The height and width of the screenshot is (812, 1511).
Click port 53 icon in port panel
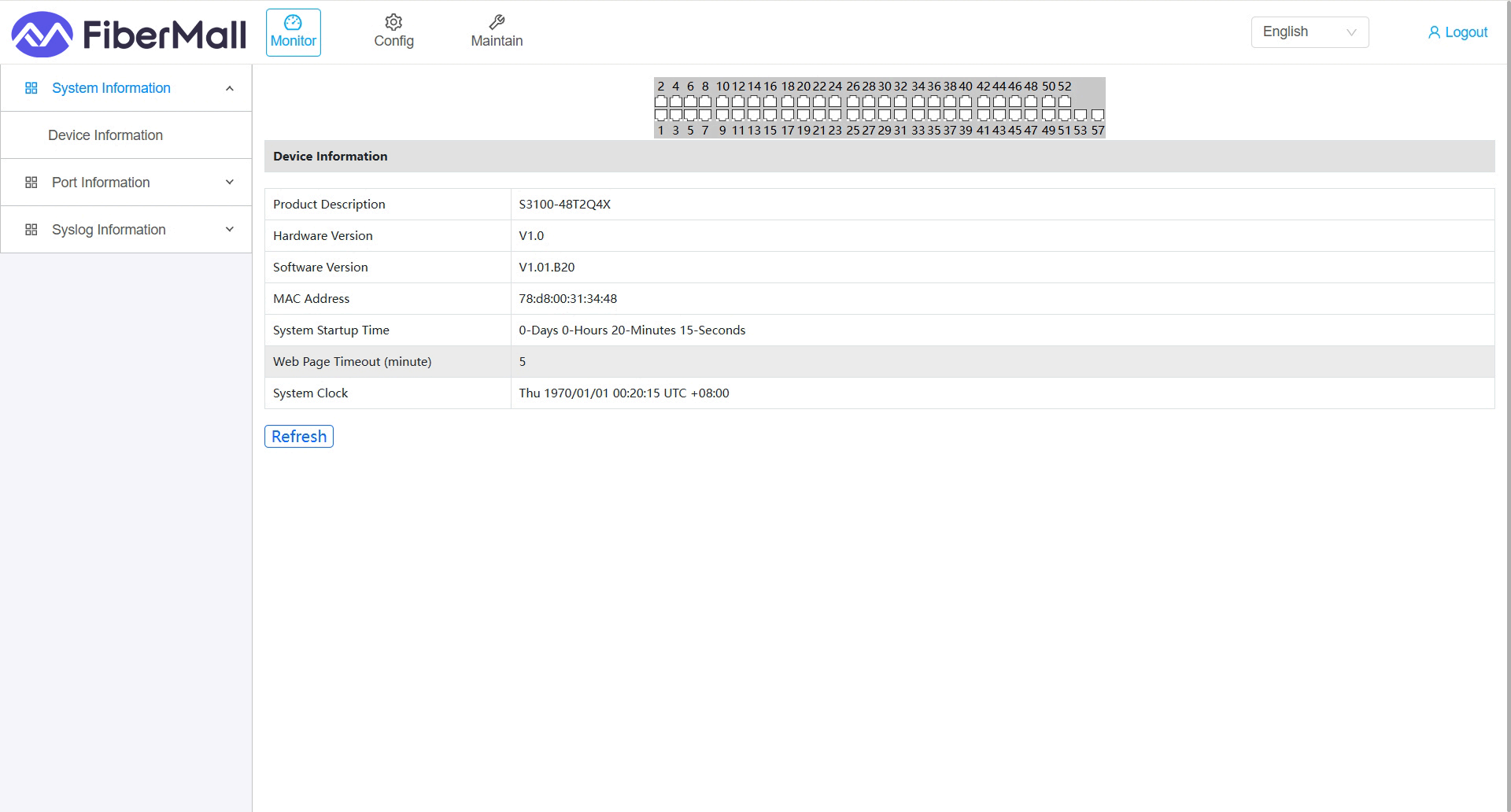[x=1081, y=115]
